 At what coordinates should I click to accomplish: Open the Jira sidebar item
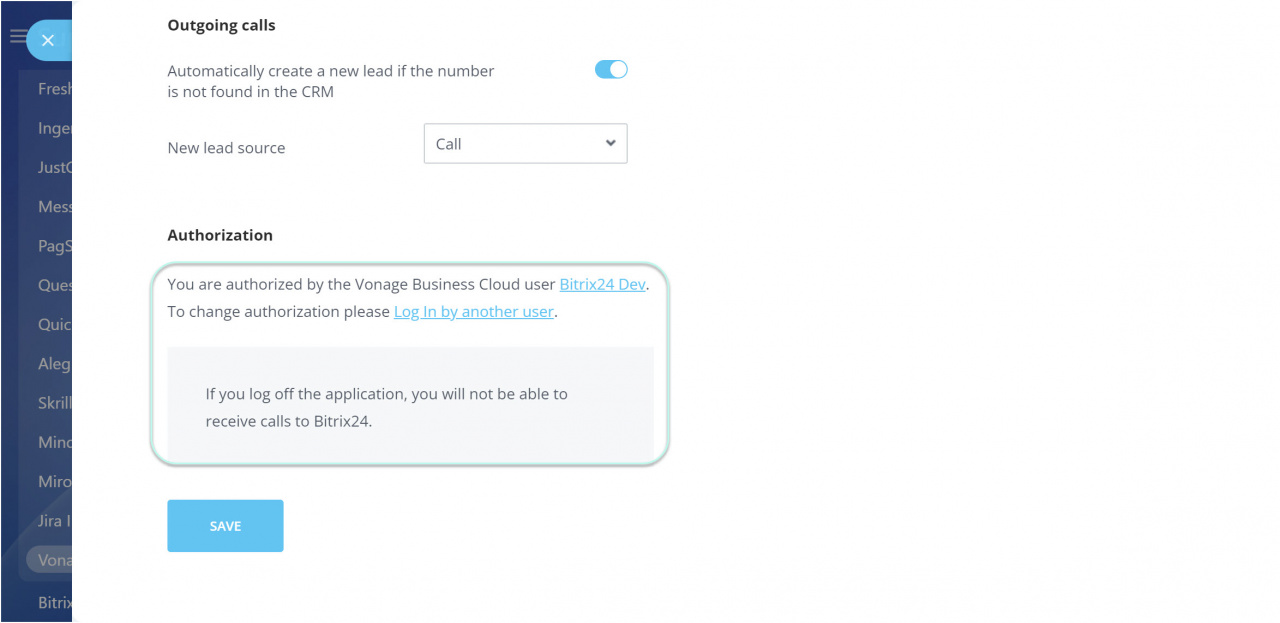pyautogui.click(x=54, y=521)
